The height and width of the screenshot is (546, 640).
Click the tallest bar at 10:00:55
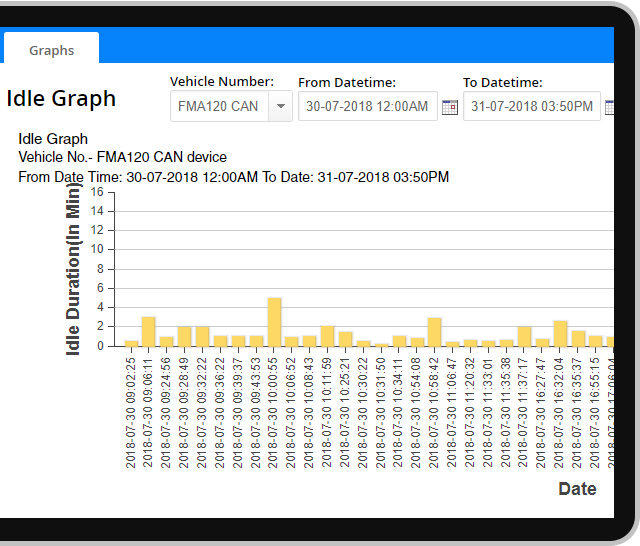point(274,322)
